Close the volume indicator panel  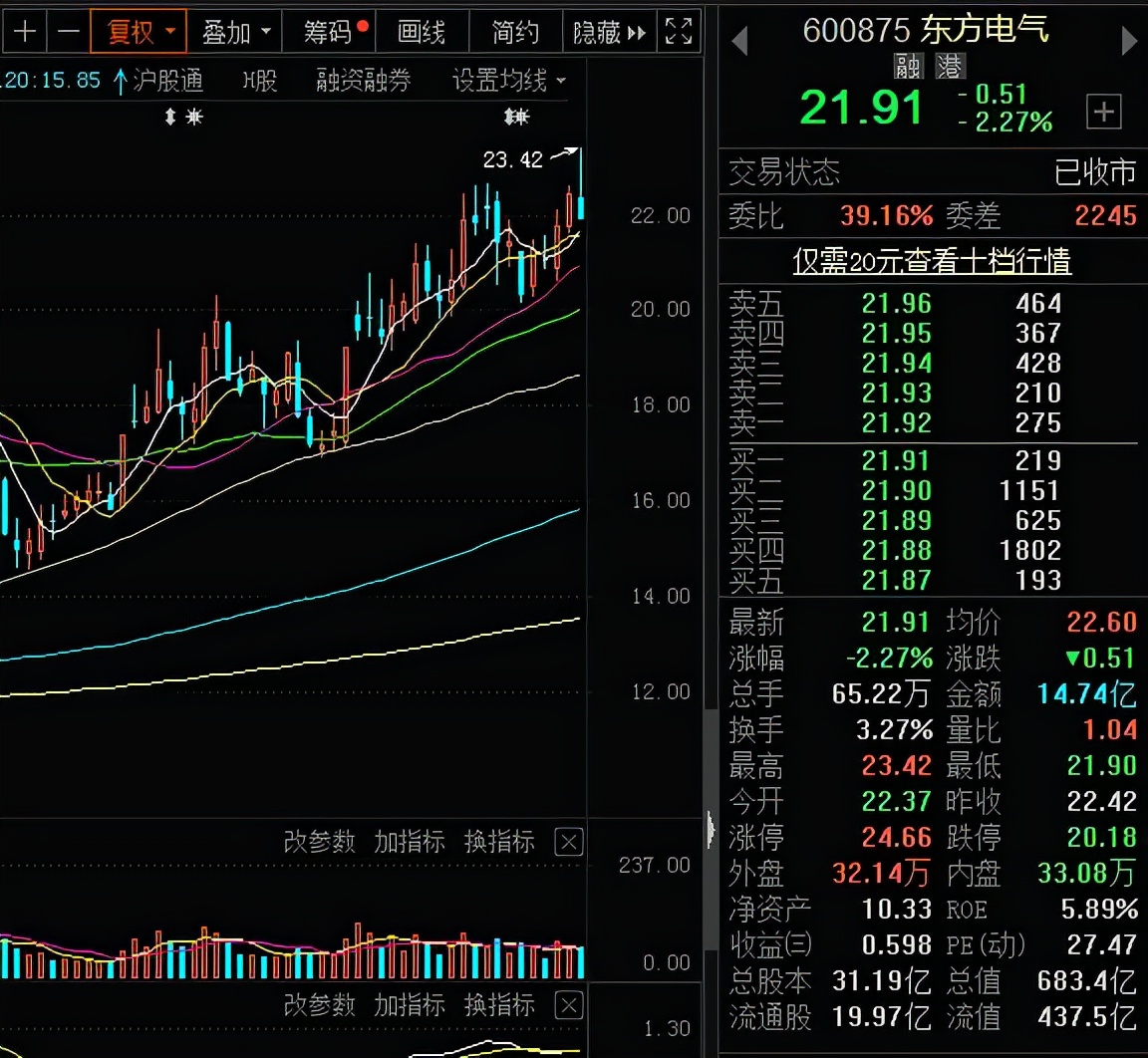tap(569, 842)
